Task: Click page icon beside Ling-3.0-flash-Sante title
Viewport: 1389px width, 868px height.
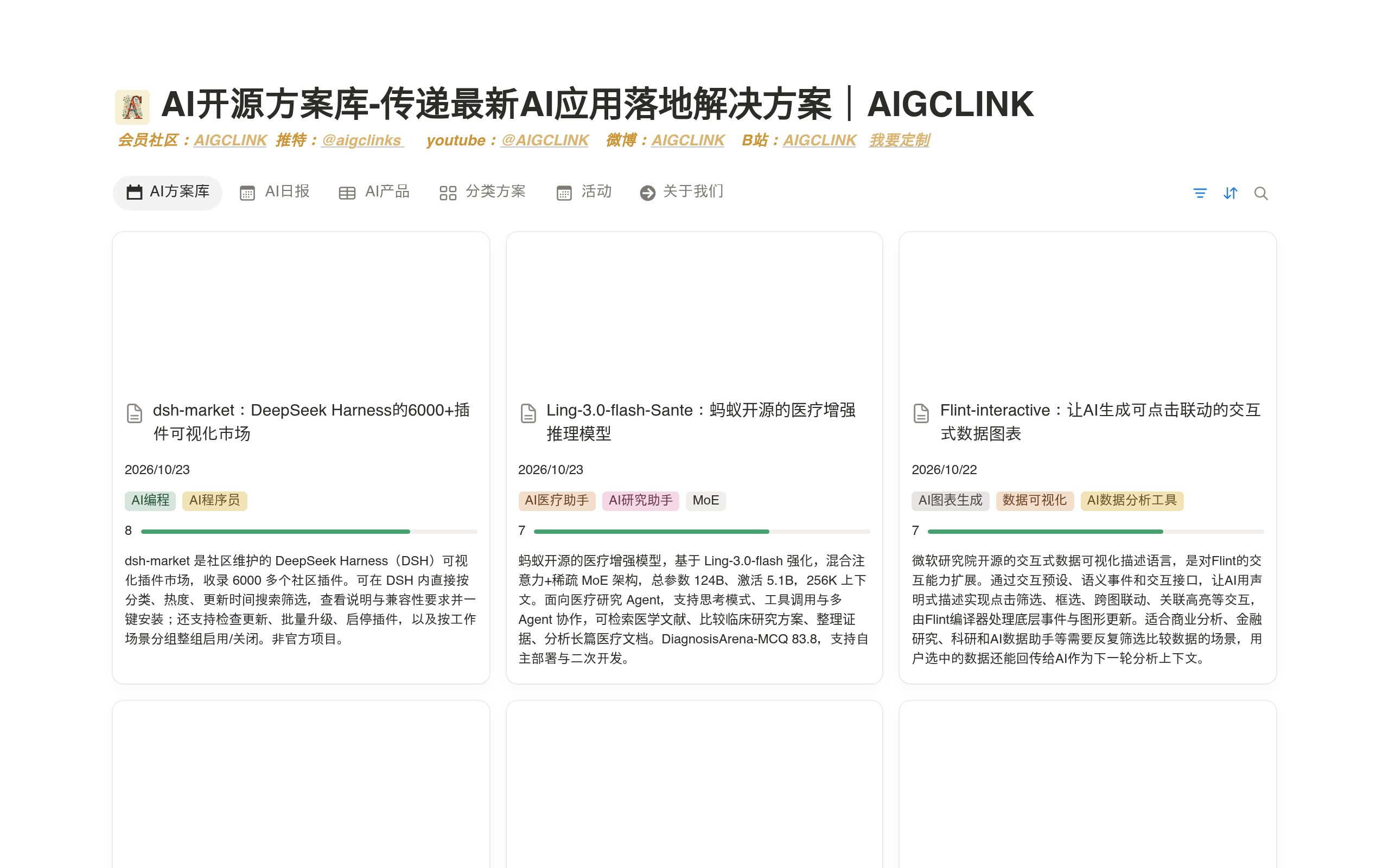Action: (x=528, y=413)
